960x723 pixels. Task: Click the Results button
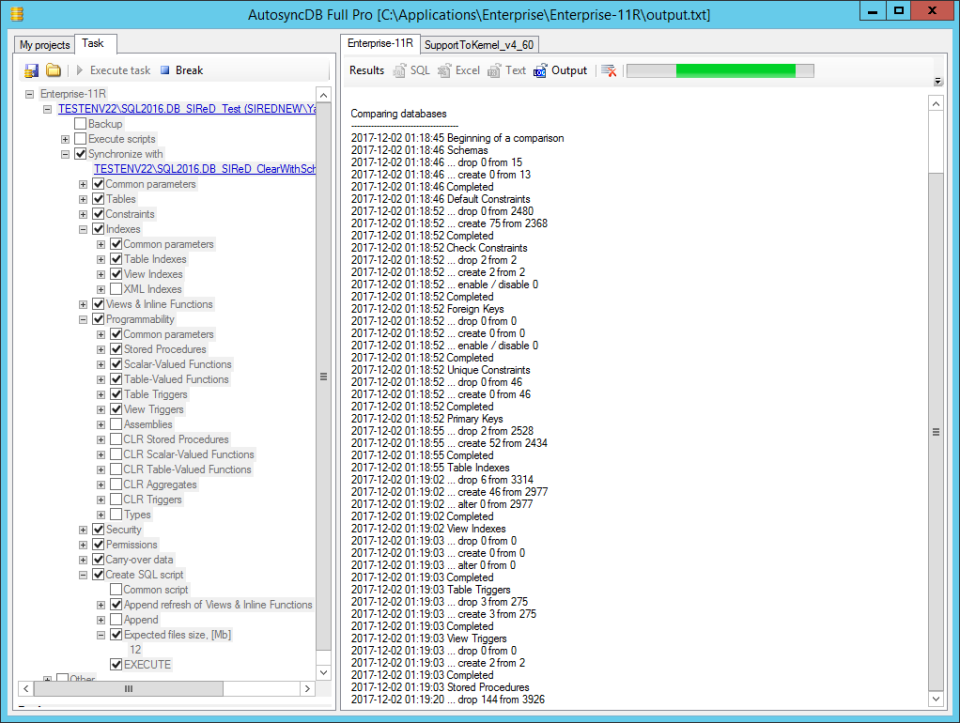click(x=367, y=70)
